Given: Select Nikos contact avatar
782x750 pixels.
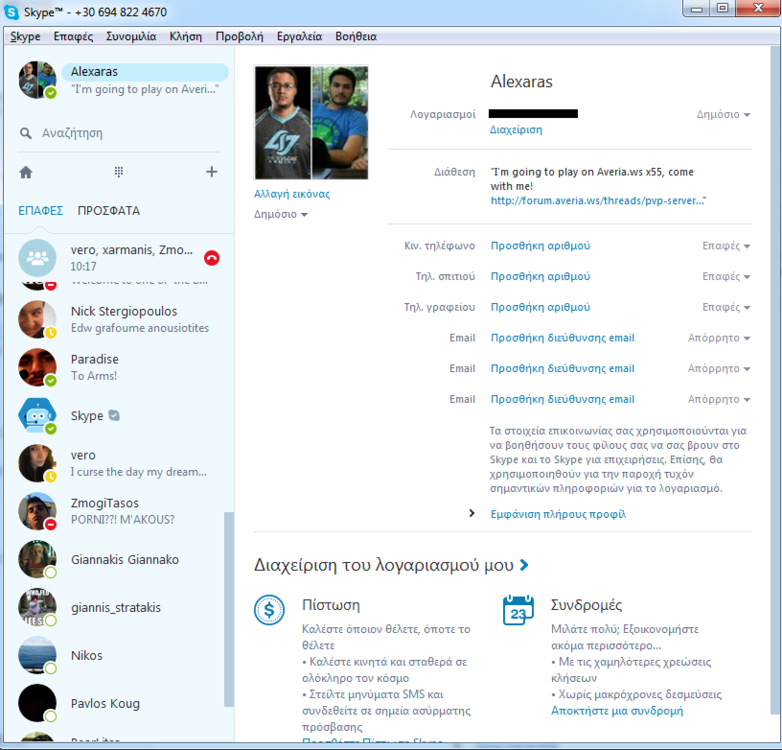Looking at the screenshot, I should click(x=37, y=655).
